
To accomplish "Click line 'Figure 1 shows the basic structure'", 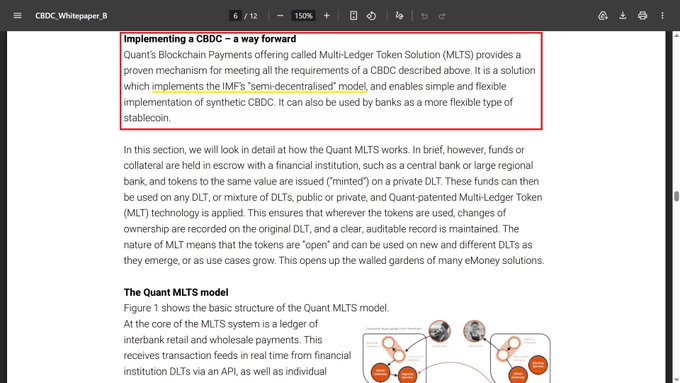I will click(x=256, y=308).
